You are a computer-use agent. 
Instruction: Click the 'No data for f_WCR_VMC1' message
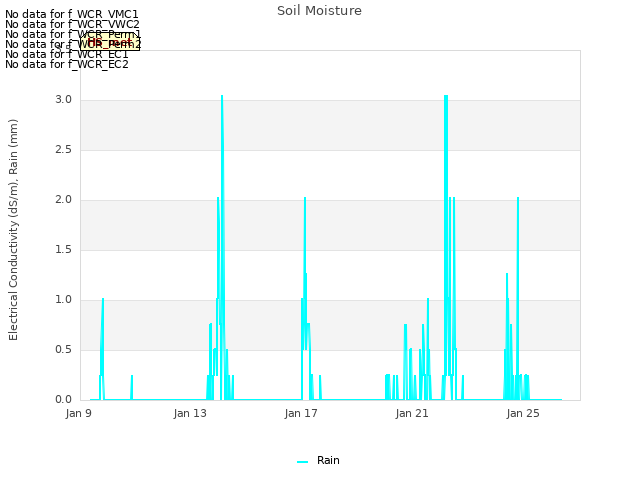tap(72, 14)
